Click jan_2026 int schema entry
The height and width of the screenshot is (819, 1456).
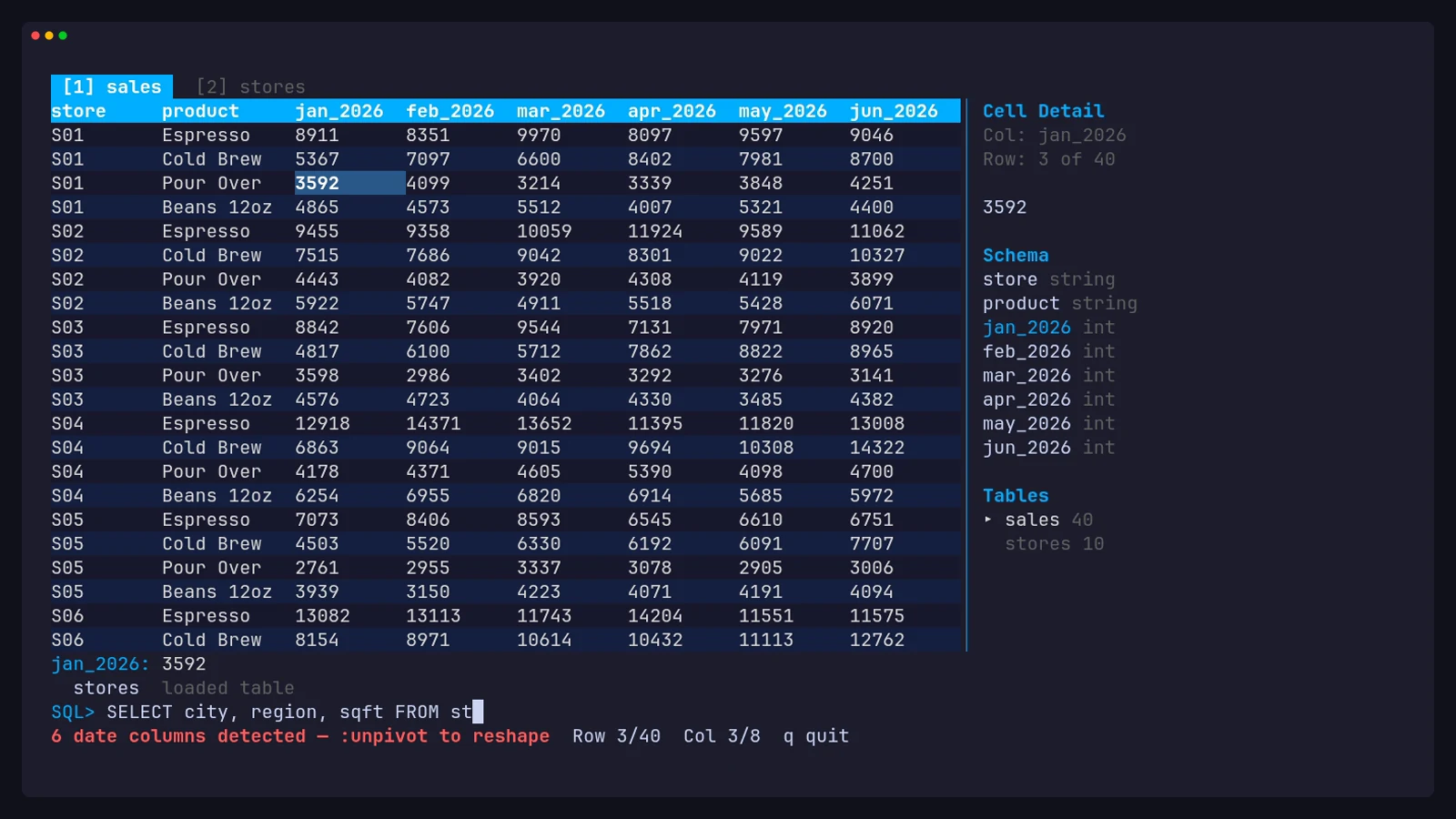pyautogui.click(x=1048, y=328)
